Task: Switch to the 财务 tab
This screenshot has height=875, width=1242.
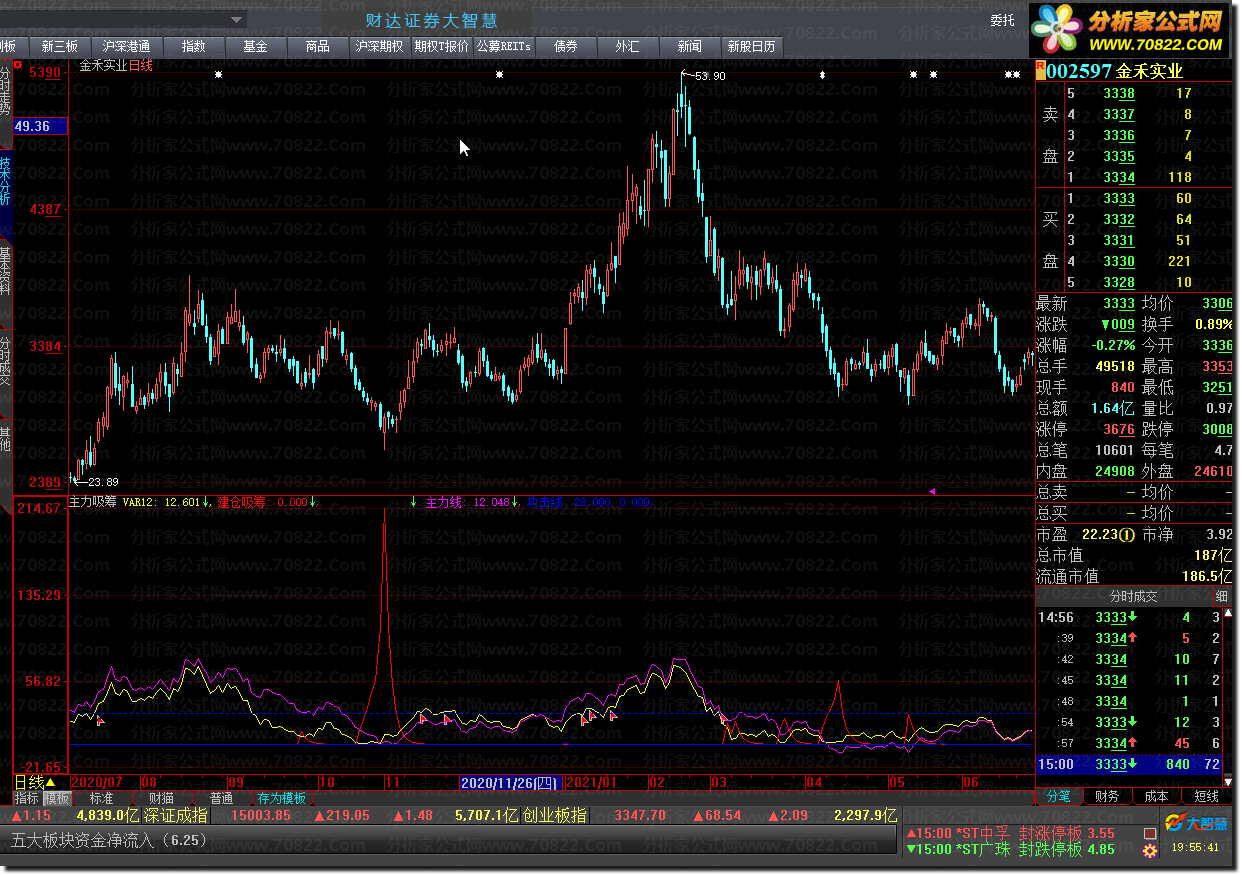Action: pos(1107,796)
